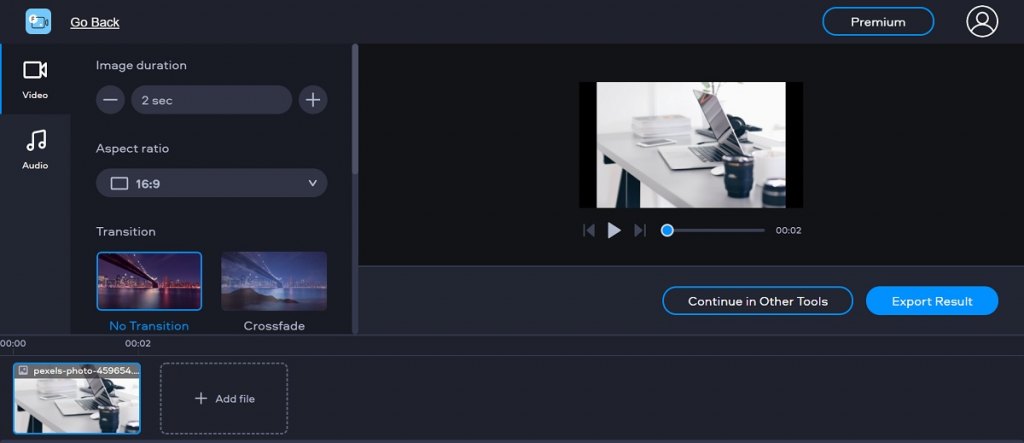Decrease image duration with minus button
The width and height of the screenshot is (1024, 443).
111,100
